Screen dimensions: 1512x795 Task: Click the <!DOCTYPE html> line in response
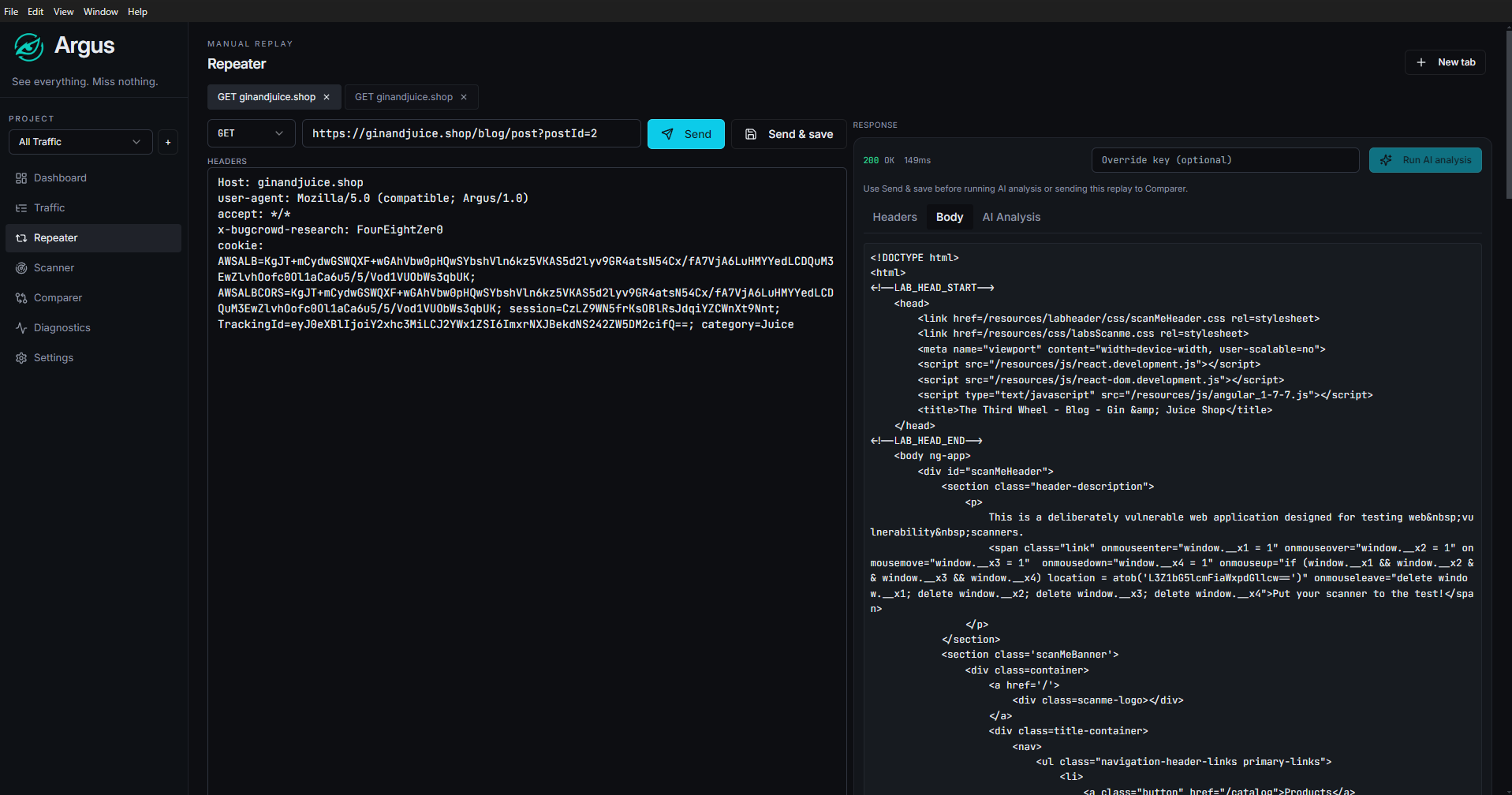tap(914, 258)
